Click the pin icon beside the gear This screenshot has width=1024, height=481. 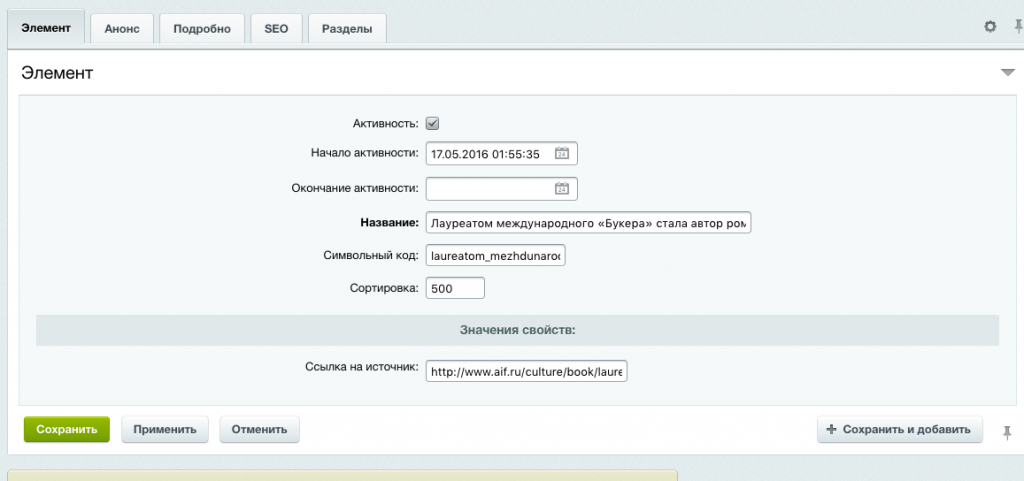(1018, 27)
